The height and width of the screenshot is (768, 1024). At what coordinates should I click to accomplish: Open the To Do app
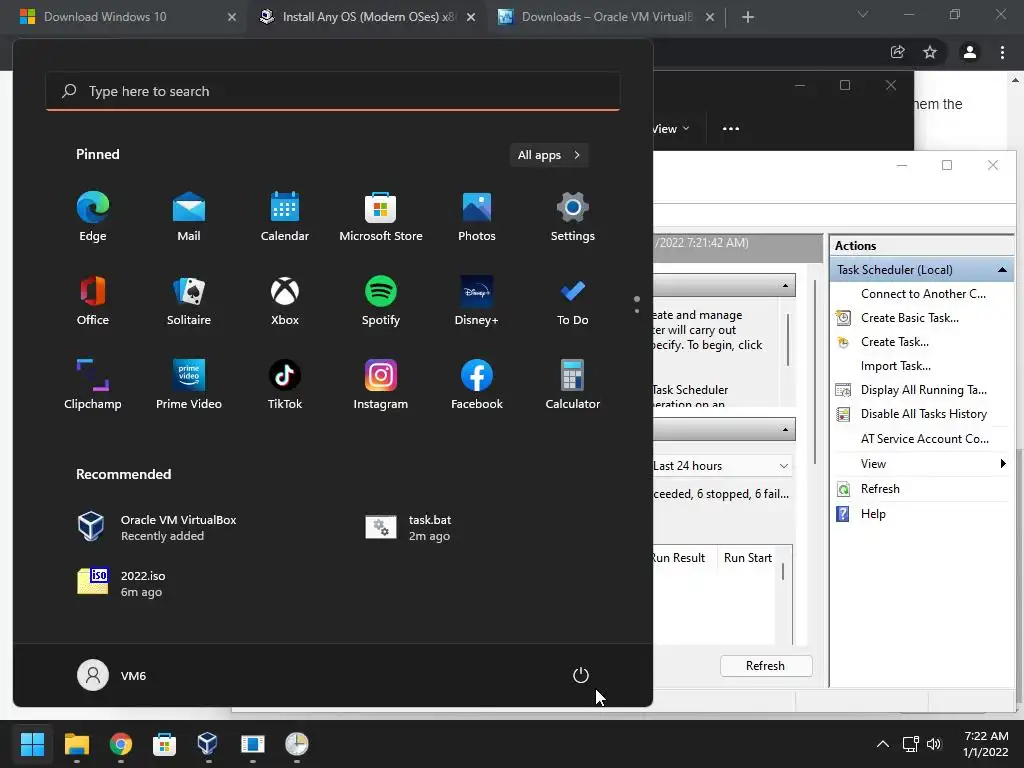[573, 301]
